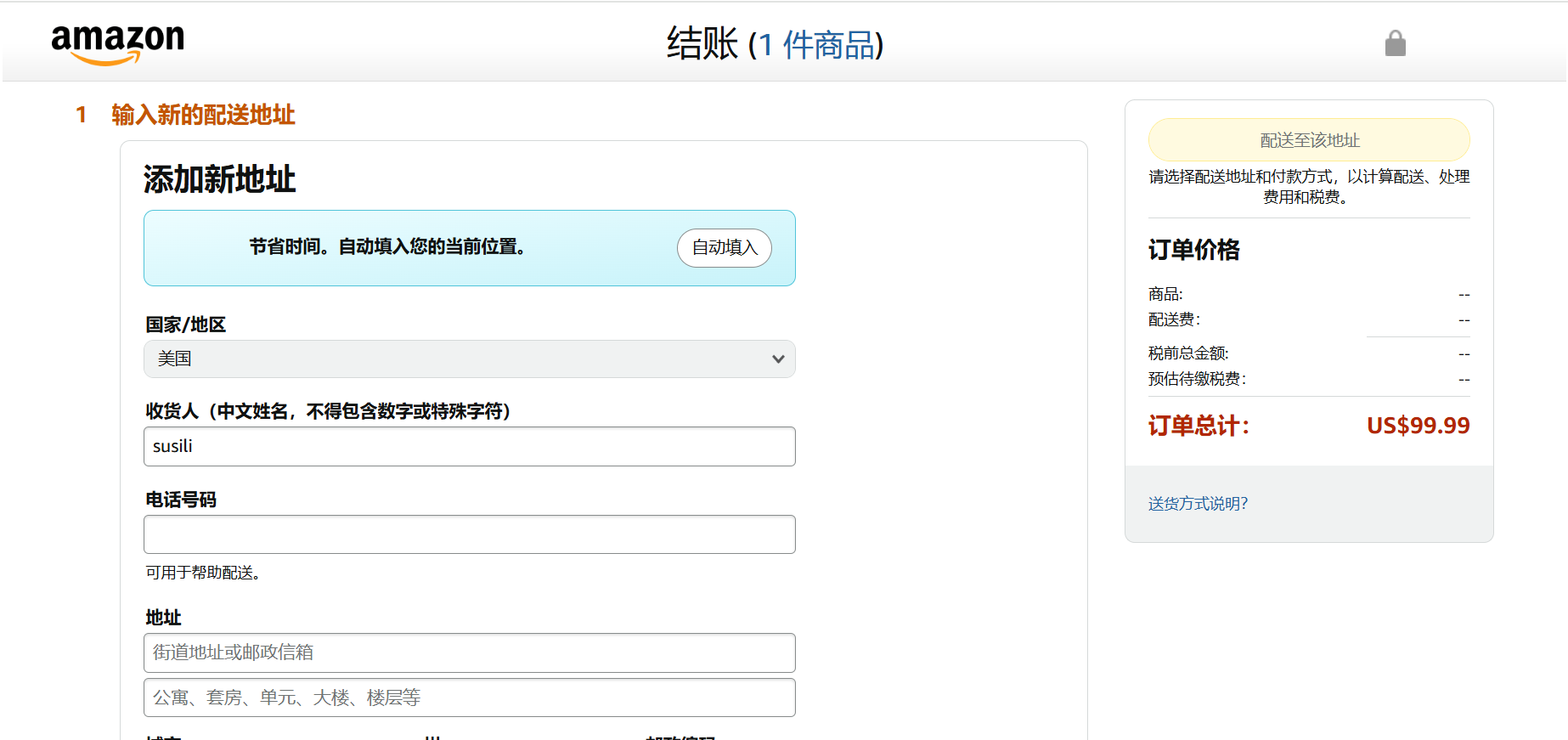Click the 可用于帮助配送 hint text
This screenshot has width=1568, height=740.
(203, 573)
